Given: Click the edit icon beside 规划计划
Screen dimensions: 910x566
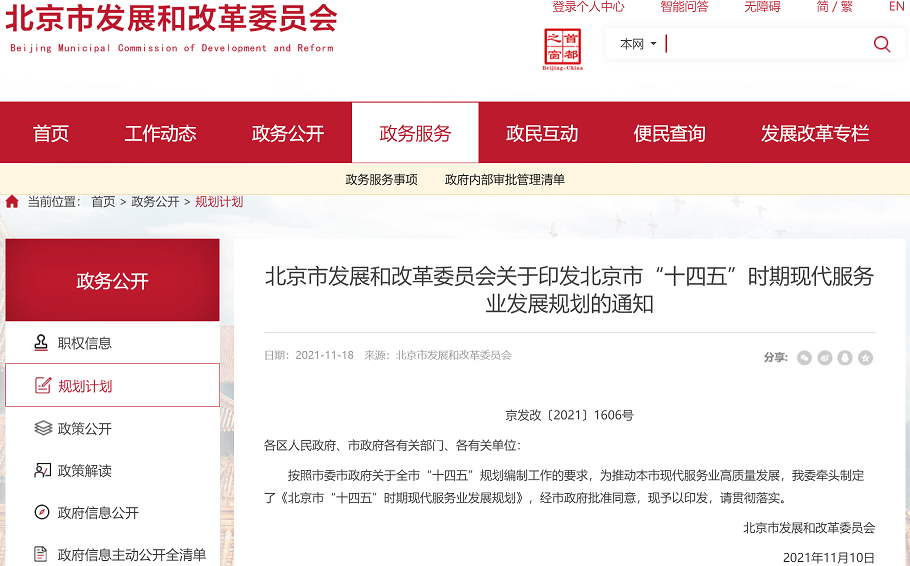Looking at the screenshot, I should click(43, 385).
